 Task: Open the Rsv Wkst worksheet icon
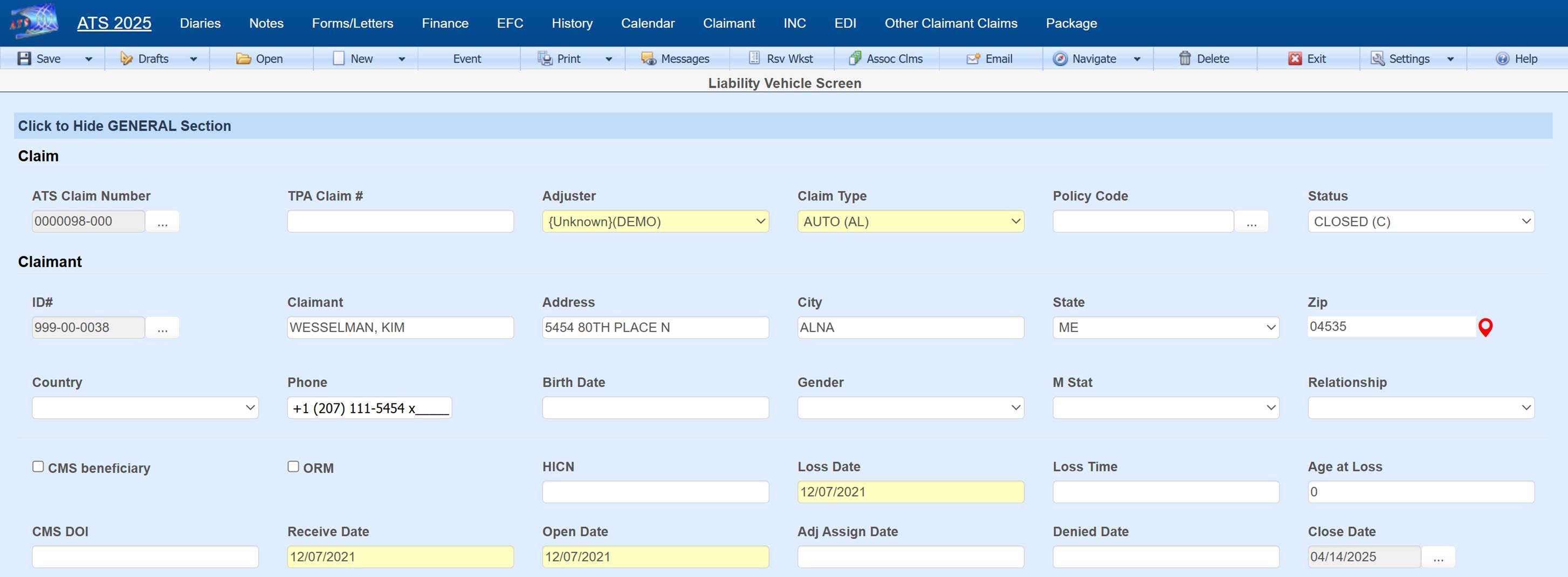(x=754, y=58)
